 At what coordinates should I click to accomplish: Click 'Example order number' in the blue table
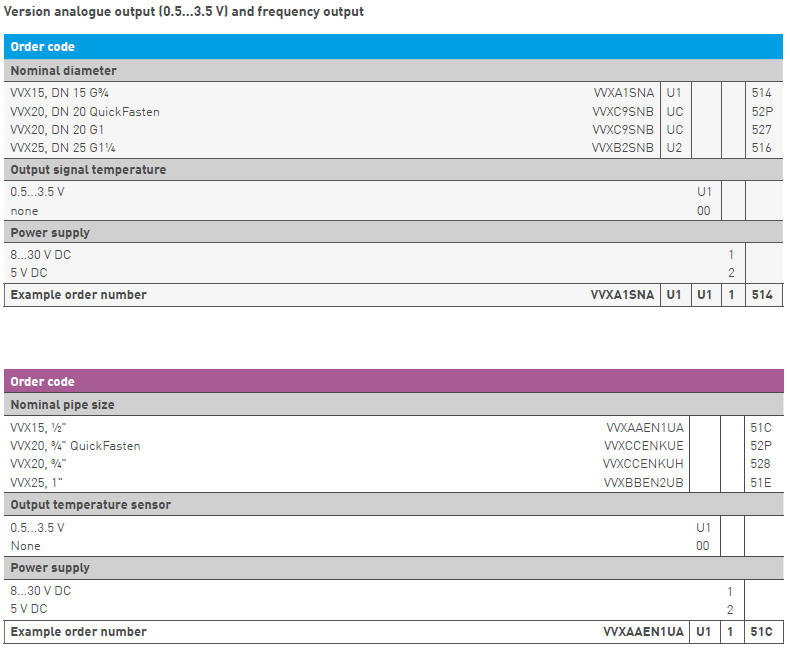click(x=79, y=294)
